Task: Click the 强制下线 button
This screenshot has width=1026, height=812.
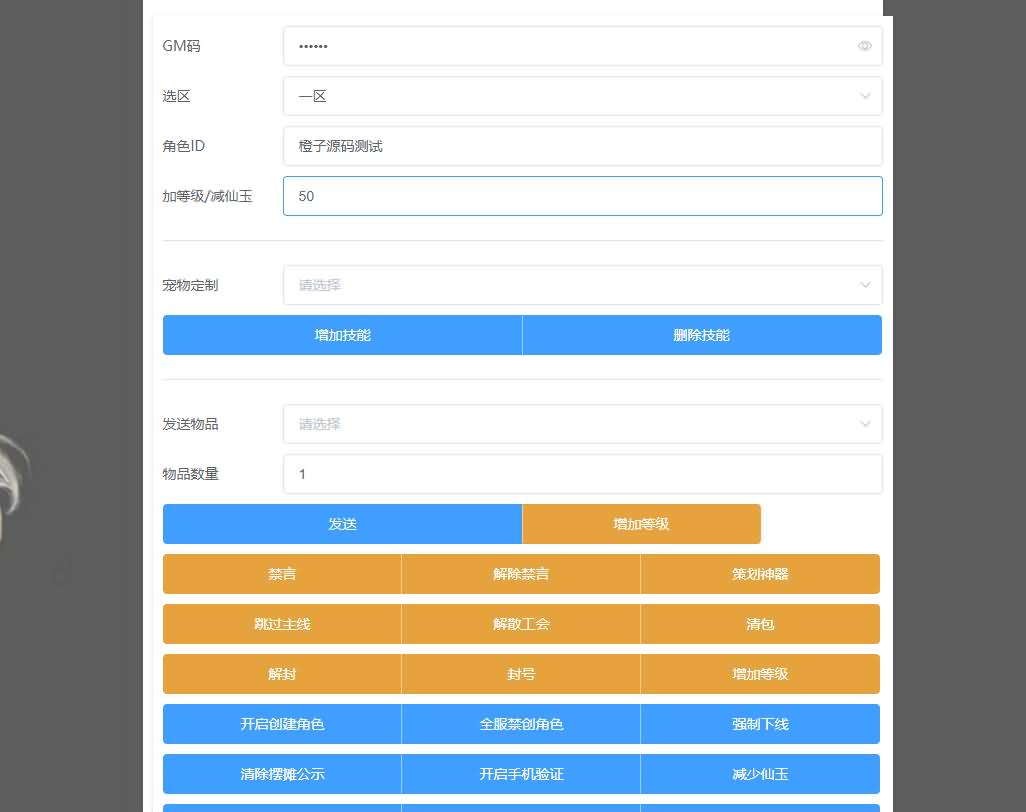Action: (760, 724)
